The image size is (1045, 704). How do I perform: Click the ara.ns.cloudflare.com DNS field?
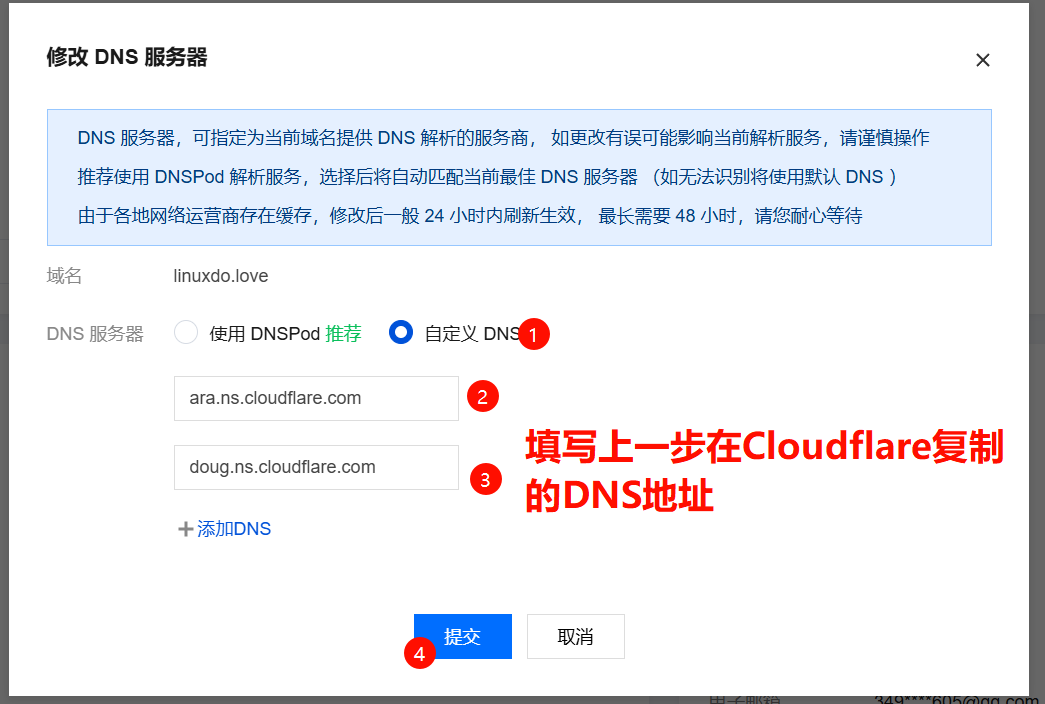click(x=316, y=398)
